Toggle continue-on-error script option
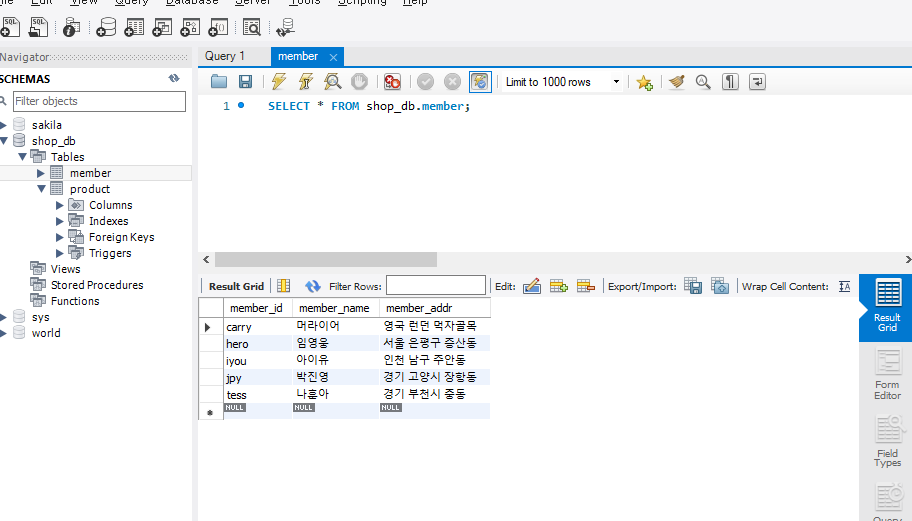 (393, 81)
